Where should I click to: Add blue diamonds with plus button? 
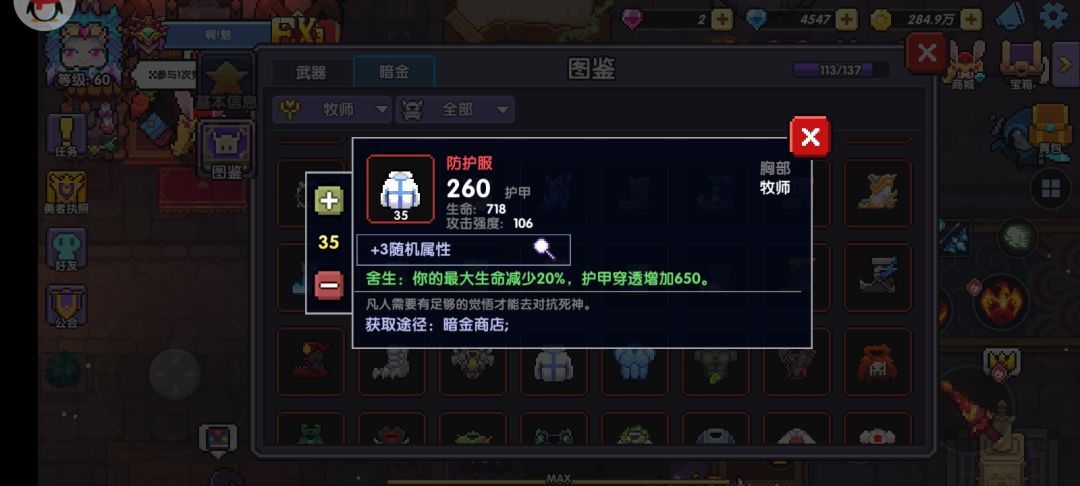tap(847, 19)
